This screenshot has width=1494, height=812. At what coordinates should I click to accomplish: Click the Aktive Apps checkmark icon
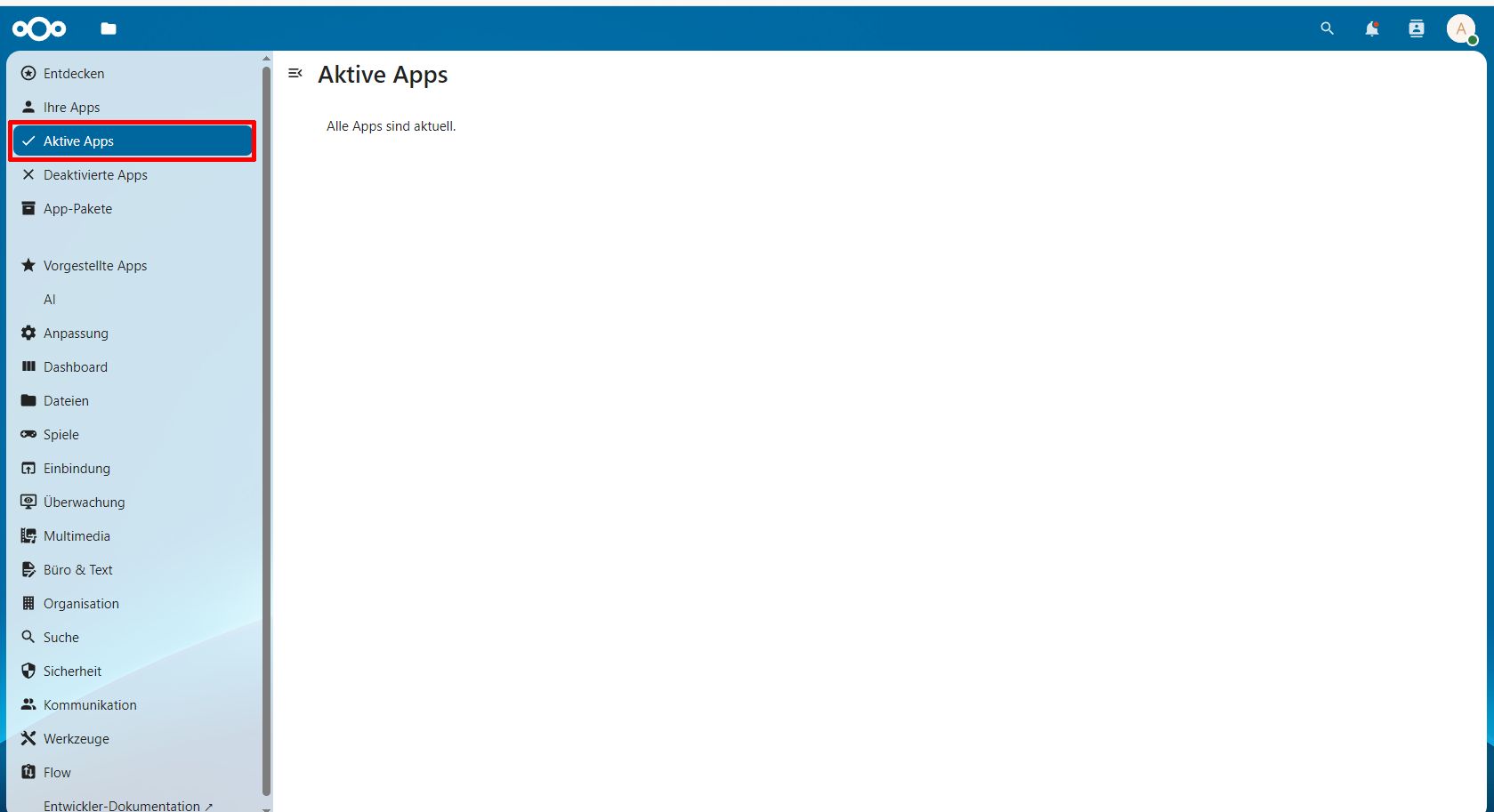coord(28,141)
